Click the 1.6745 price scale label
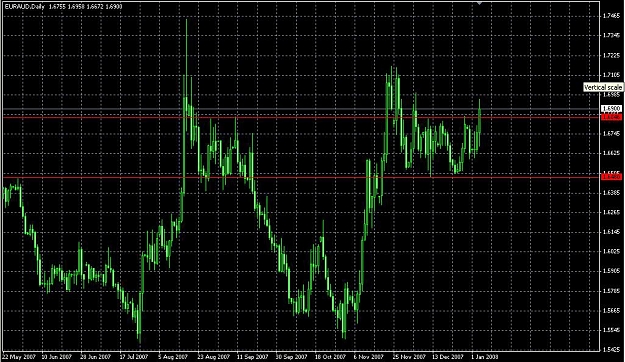Screen dimensions: 625x362 point(611,134)
